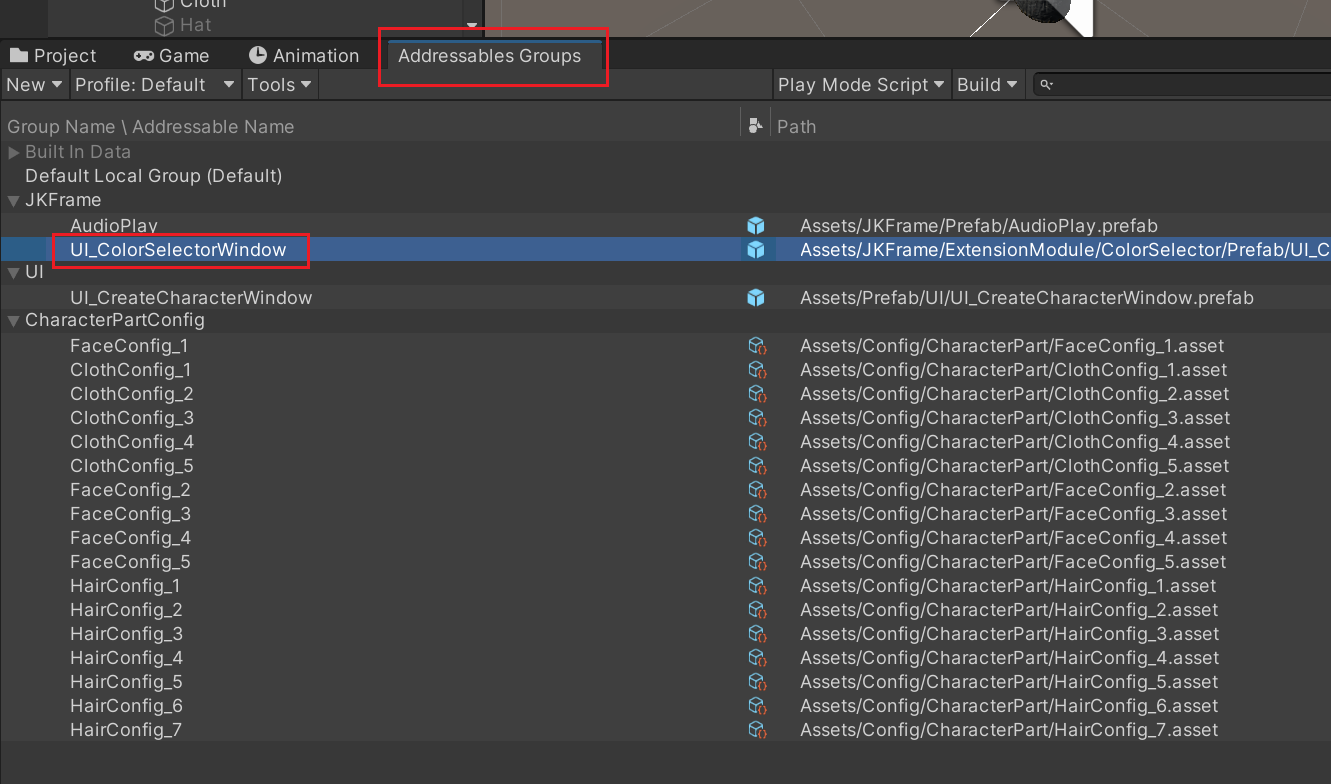The image size is (1331, 784).
Task: Select ClothConfig_2 entry
Action: point(132,394)
